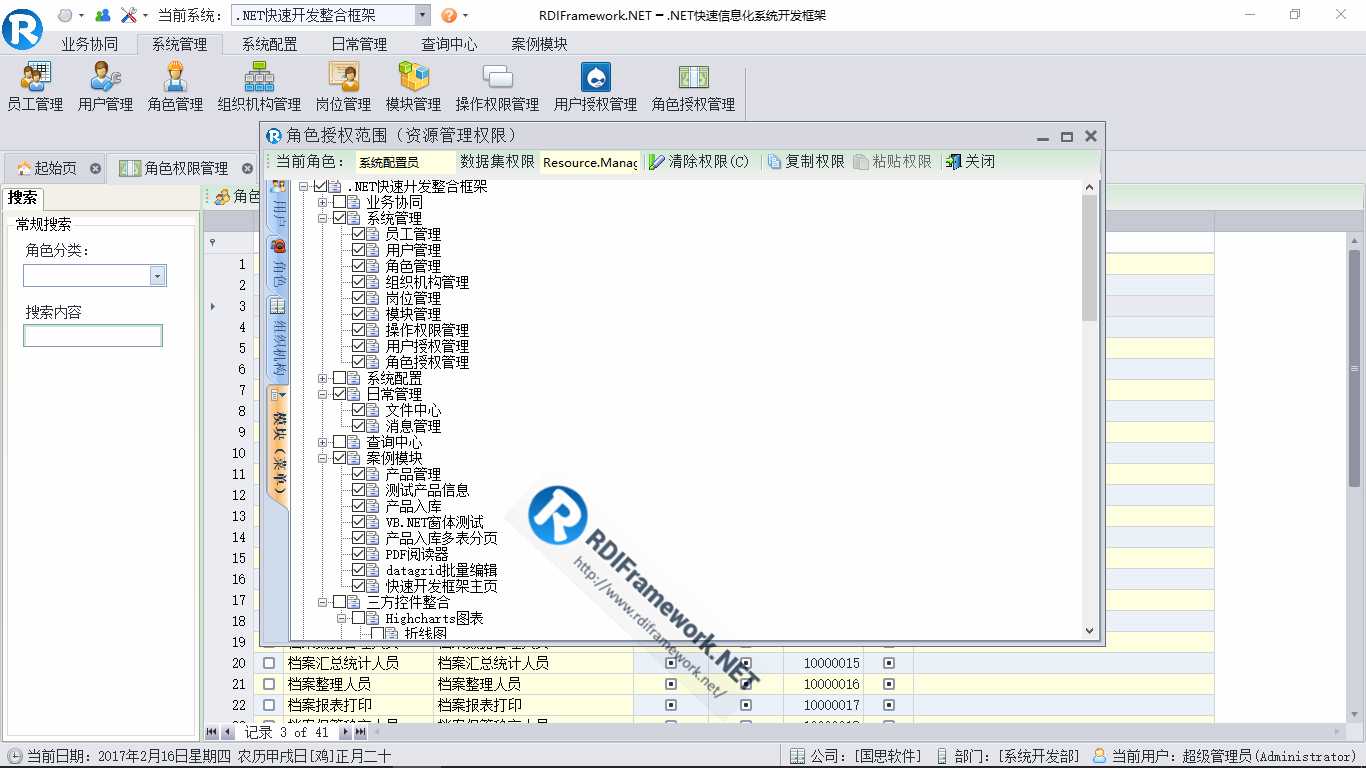Tick the row checkbox for 档案整理人员

(x=268, y=684)
